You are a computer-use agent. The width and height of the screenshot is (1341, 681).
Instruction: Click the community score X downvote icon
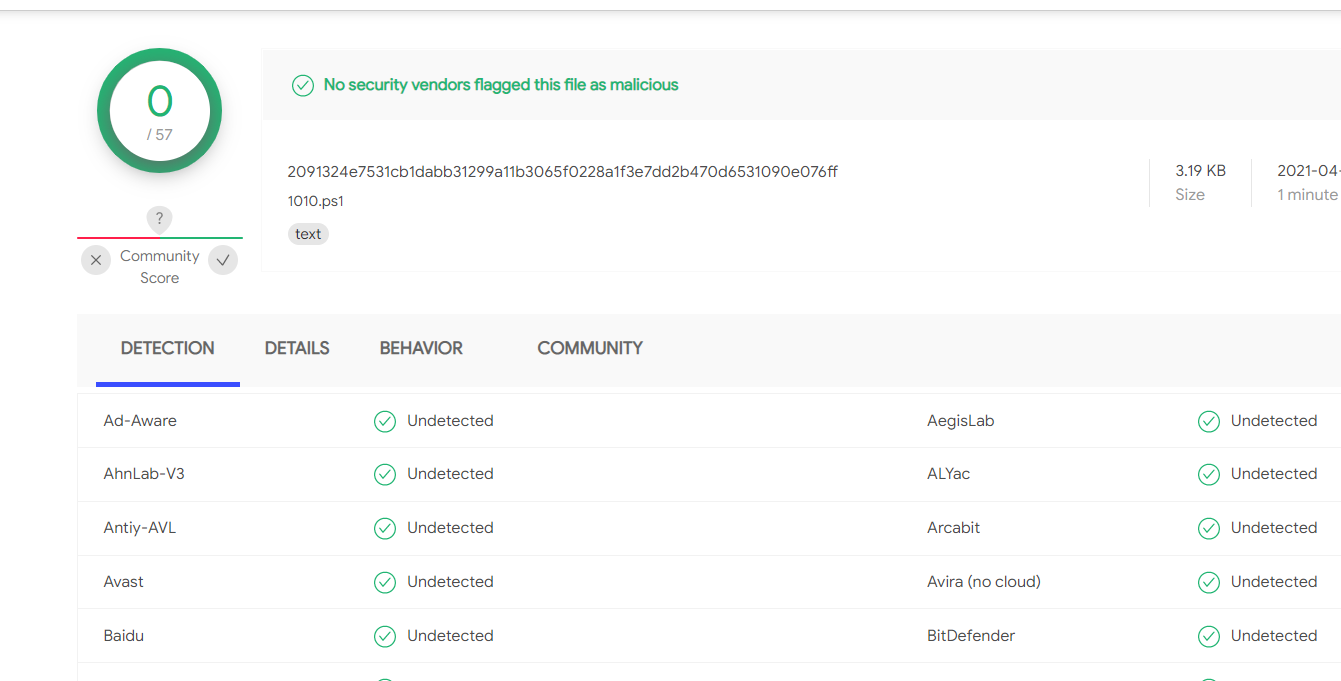pos(96,261)
